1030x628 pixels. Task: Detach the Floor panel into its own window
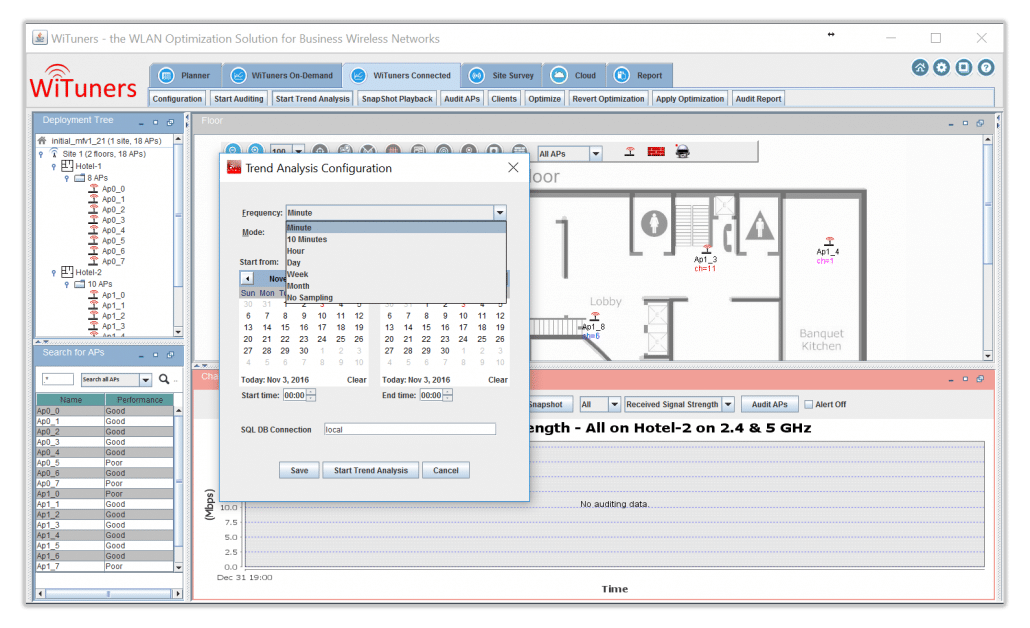[x=980, y=123]
